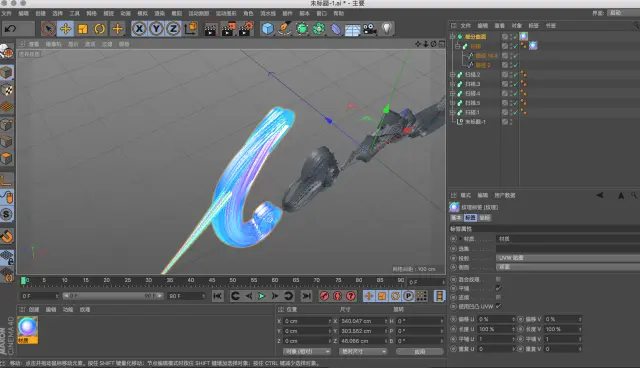Screen dimensions: 640x368
Task: Toggle 平铺 checkbox
Action: pos(498,288)
